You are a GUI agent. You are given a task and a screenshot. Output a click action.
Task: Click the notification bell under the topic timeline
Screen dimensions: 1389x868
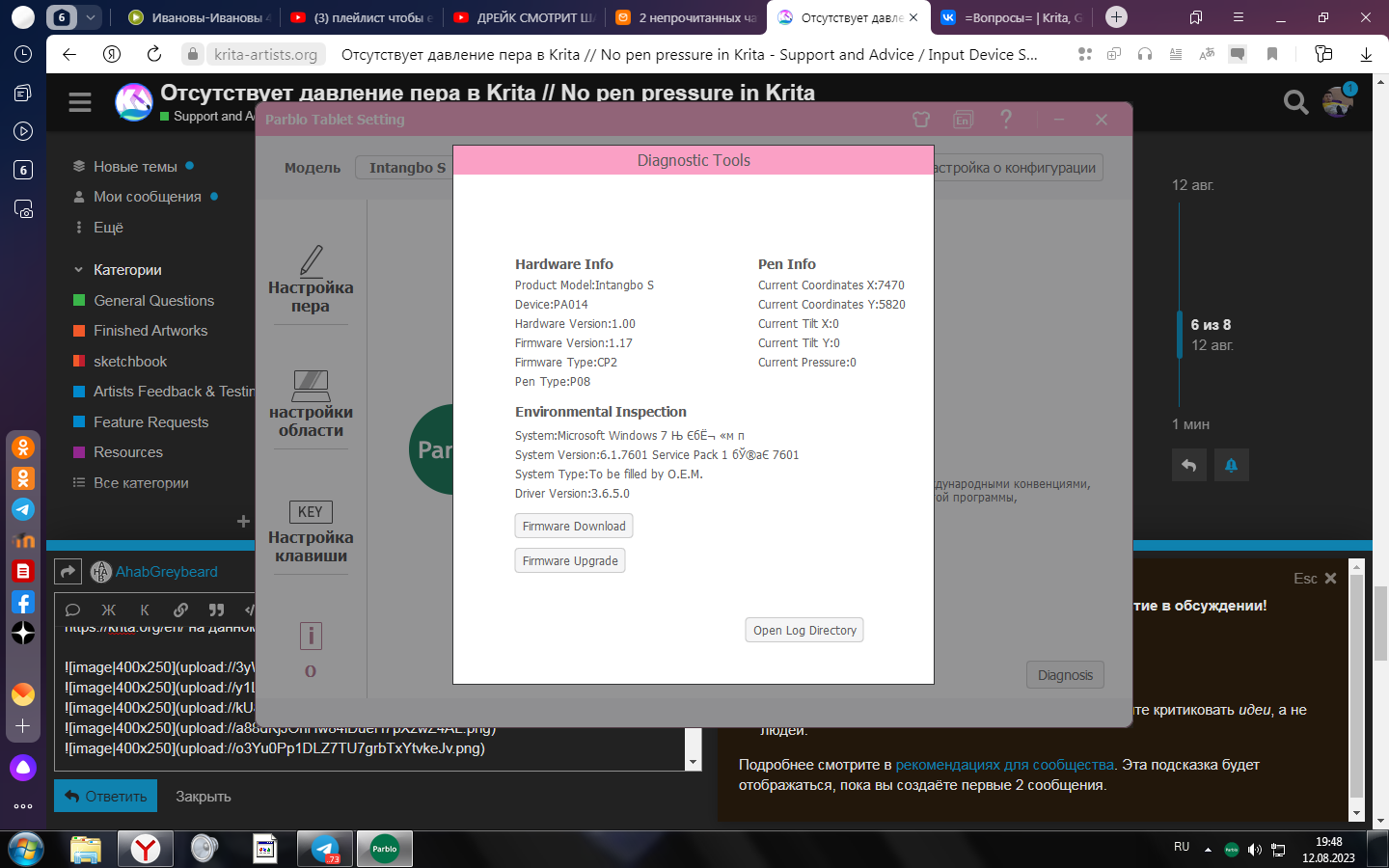click(x=1231, y=465)
